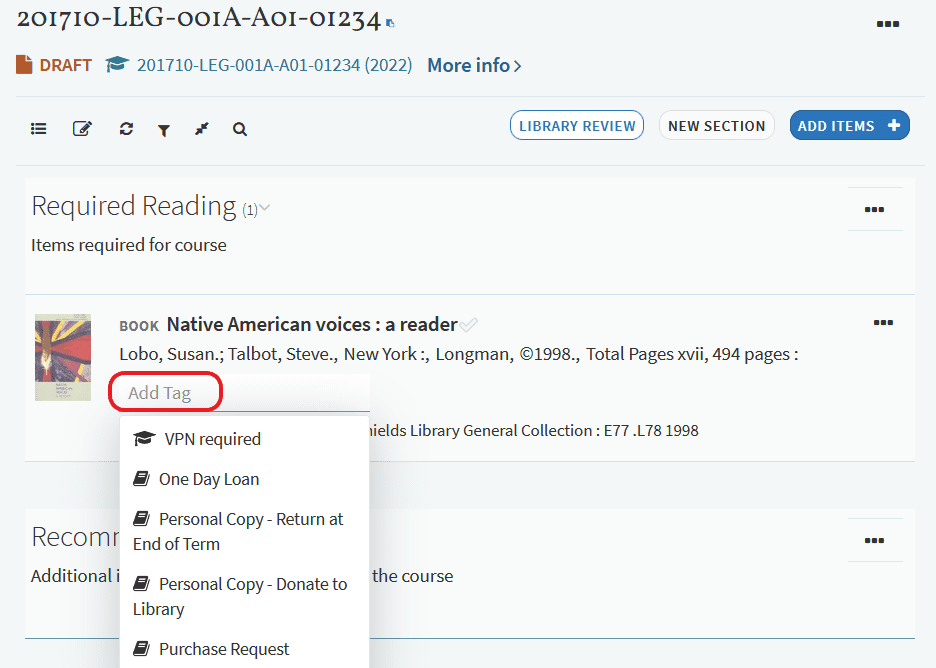Expand More info details

(x=474, y=65)
